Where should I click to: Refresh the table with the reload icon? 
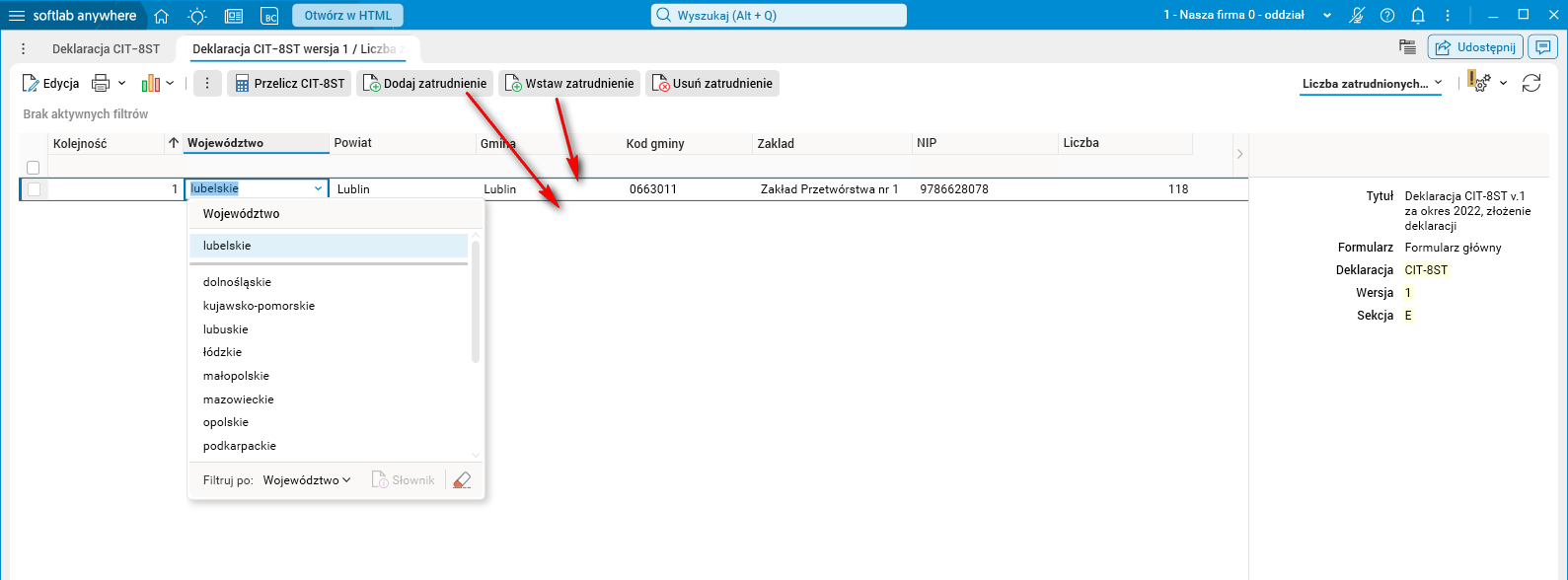[x=1531, y=84]
